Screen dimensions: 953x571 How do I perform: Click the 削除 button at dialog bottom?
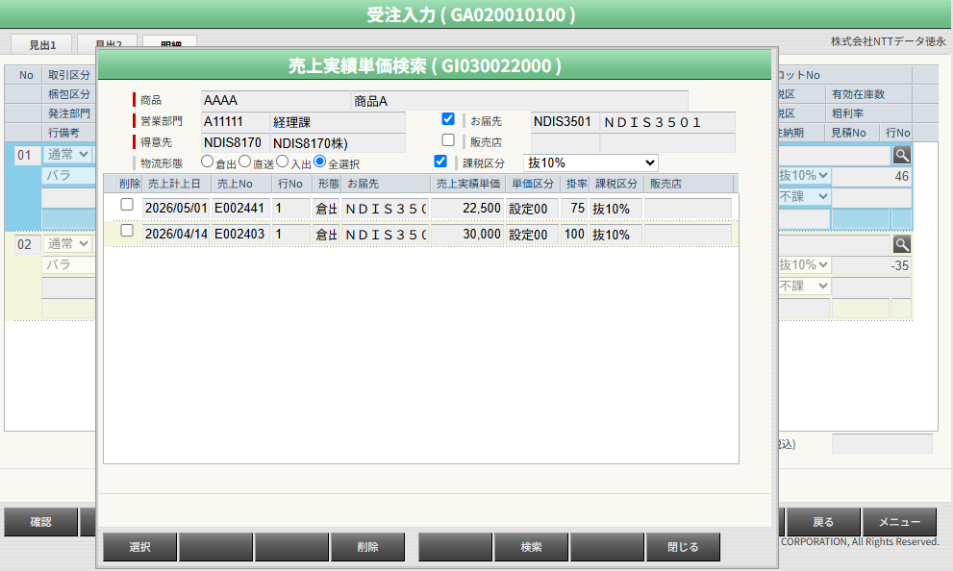coord(368,547)
